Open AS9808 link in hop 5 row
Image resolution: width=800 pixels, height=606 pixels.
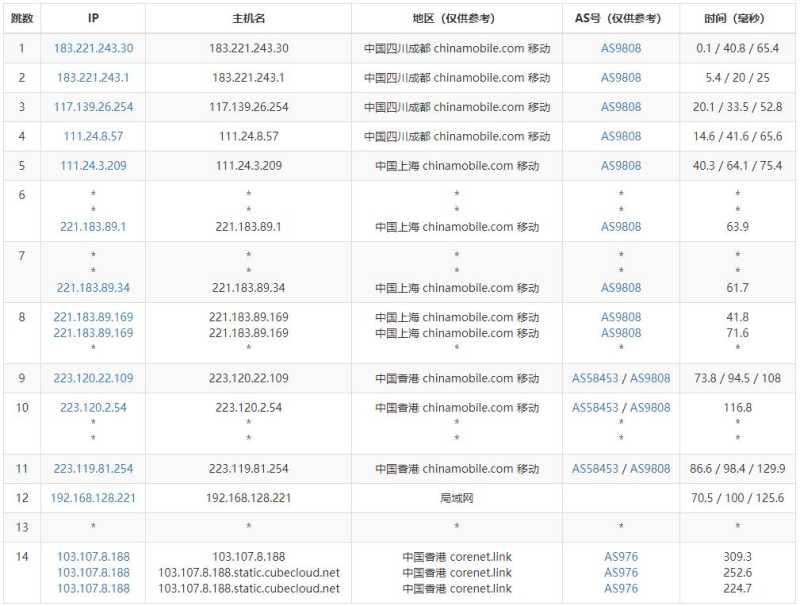coord(621,166)
